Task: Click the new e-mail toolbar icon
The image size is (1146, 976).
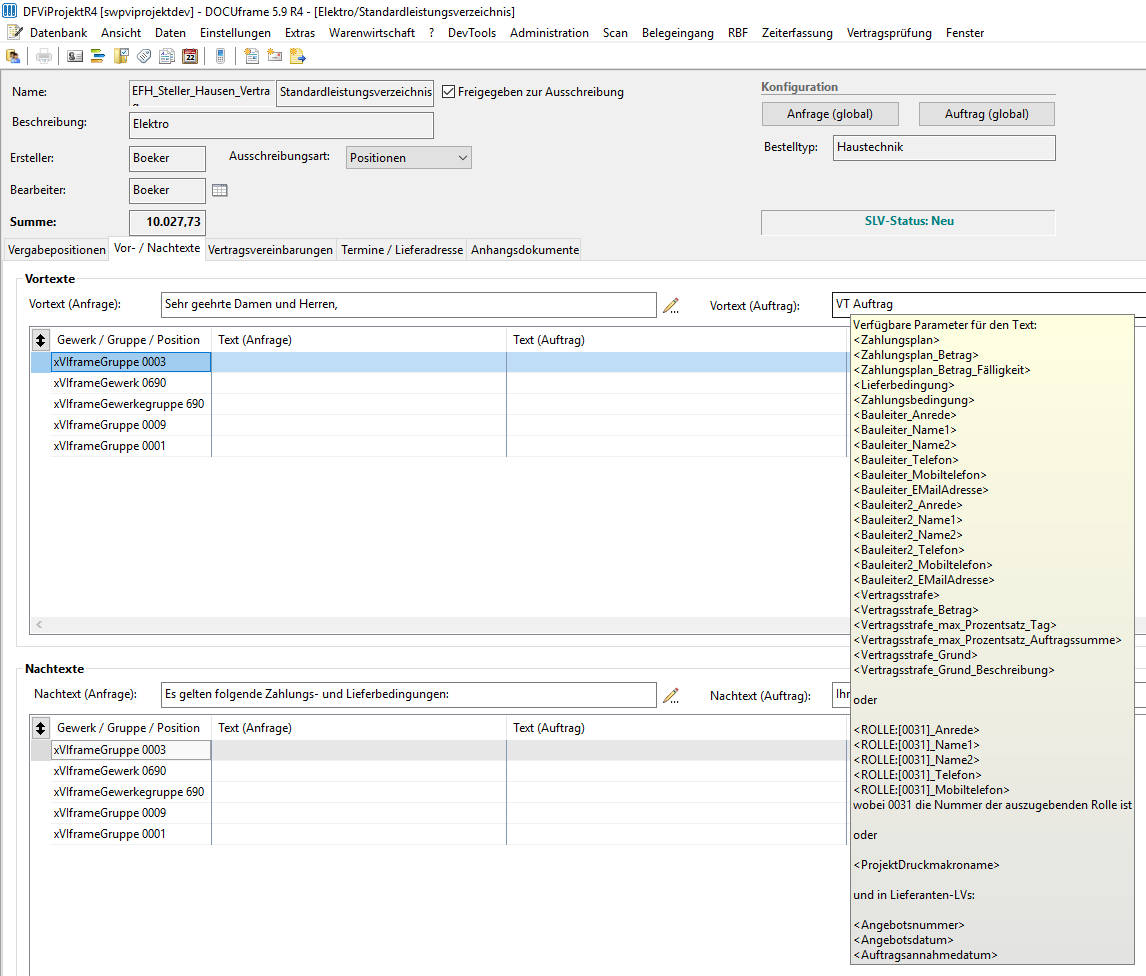Action: [275, 56]
